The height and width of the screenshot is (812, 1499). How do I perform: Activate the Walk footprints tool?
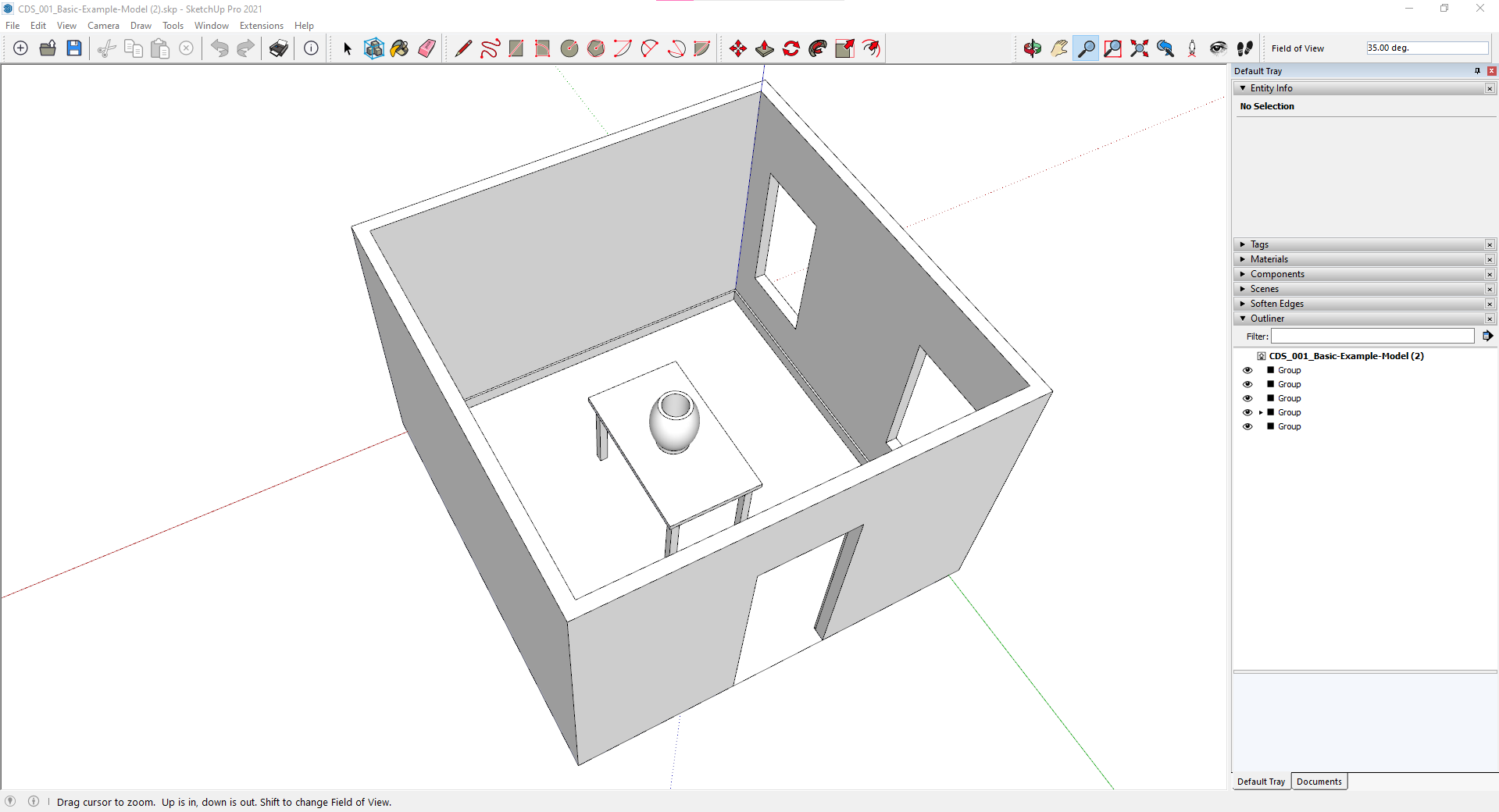coord(1245,48)
